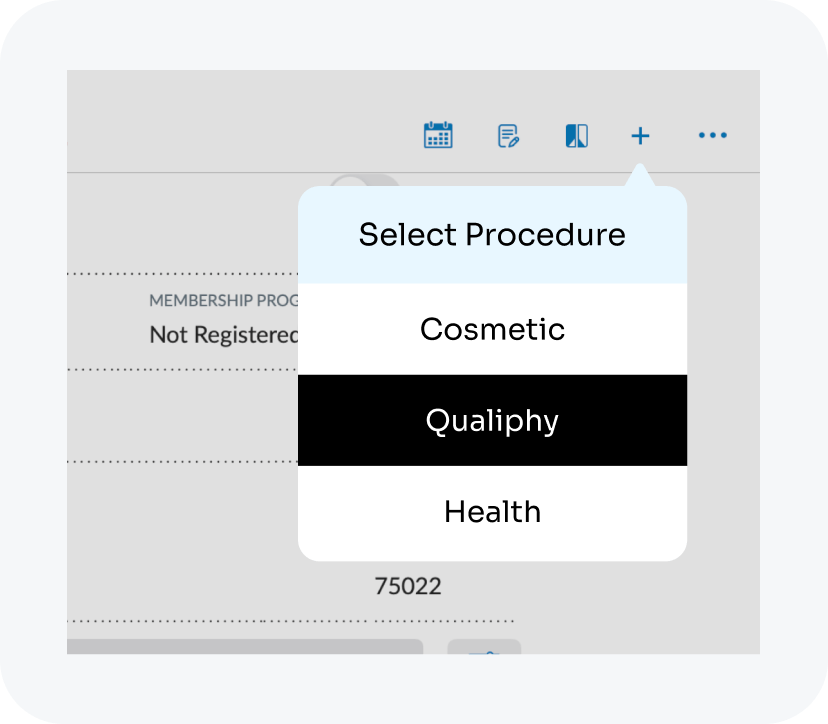828x724 pixels.
Task: Select the highlighted Qualiphy option
Action: 492,420
